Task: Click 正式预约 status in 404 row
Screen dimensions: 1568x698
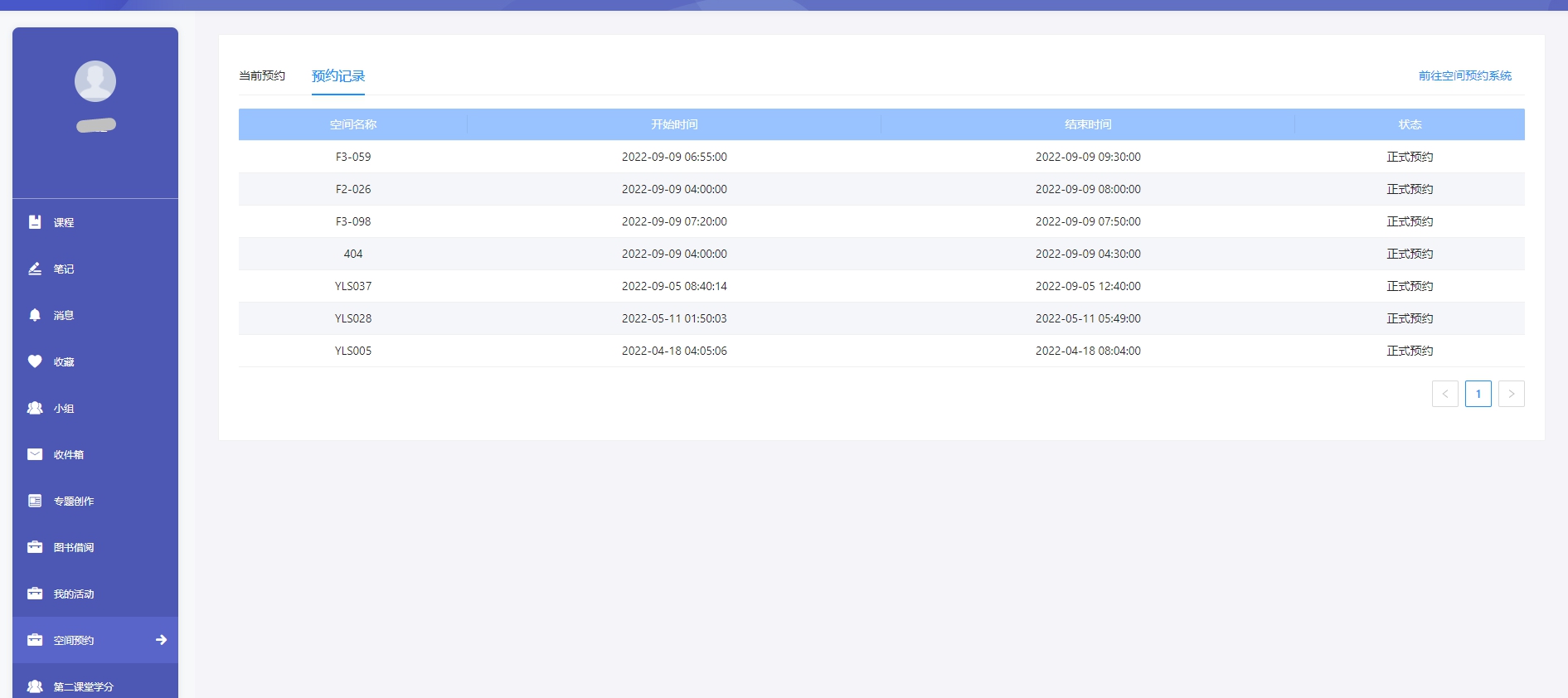Action: coord(1410,254)
